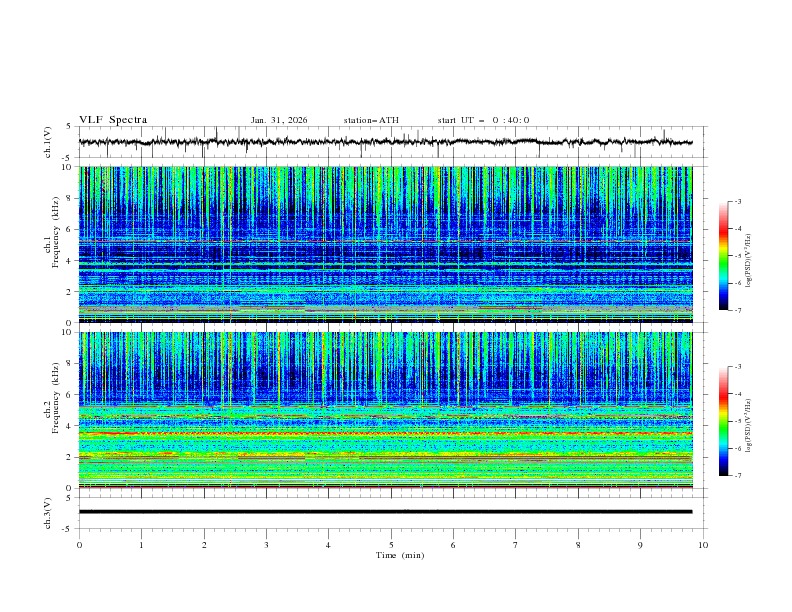Screen dimensions: 792x612
Task: Click the 0 minute time axis tick label
Action: click(x=79, y=545)
